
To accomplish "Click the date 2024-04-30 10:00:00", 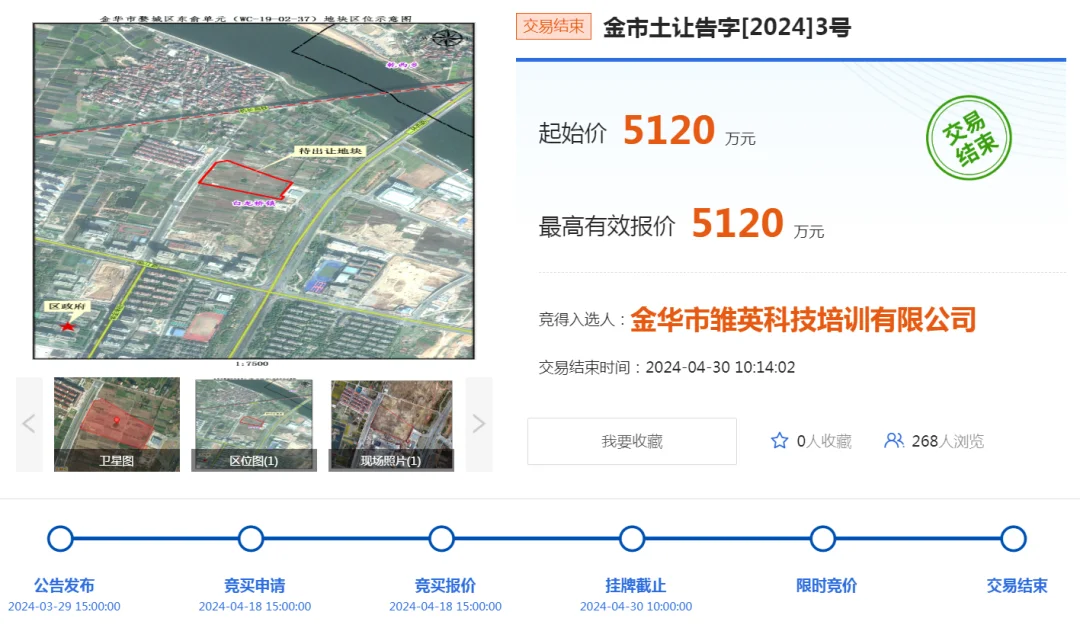I will (x=636, y=607).
